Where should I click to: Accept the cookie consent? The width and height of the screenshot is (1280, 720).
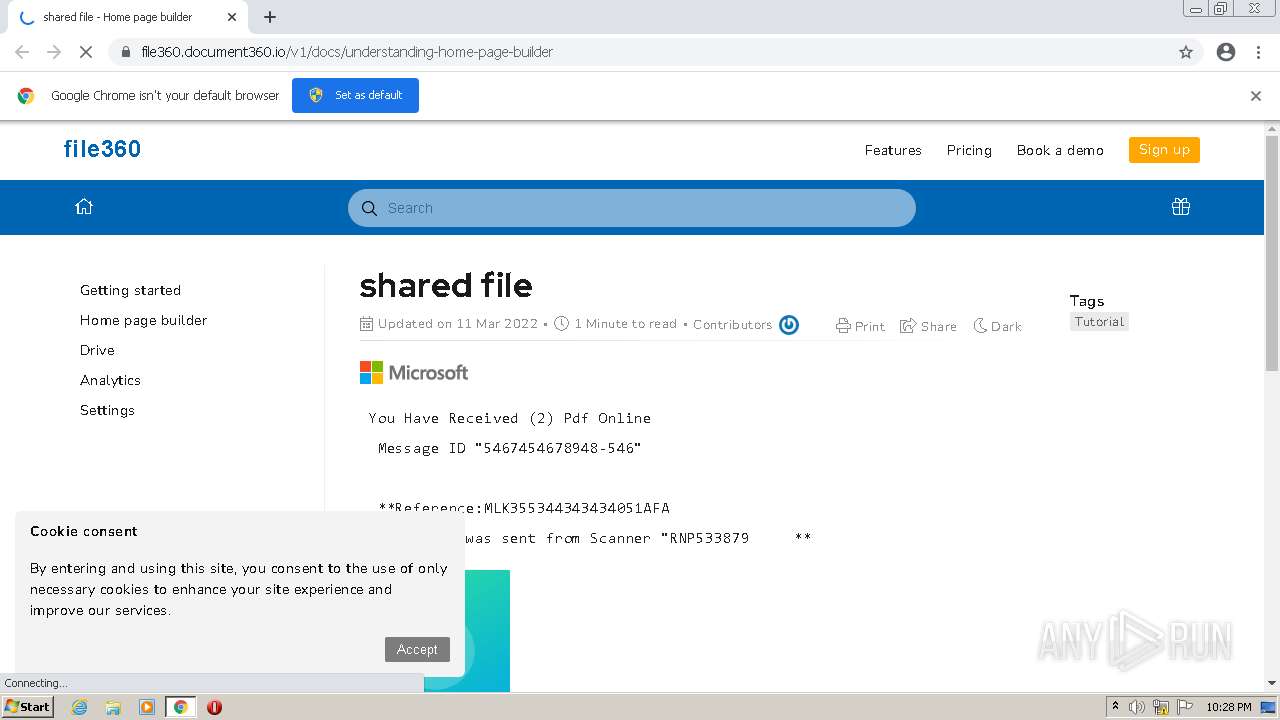[417, 649]
